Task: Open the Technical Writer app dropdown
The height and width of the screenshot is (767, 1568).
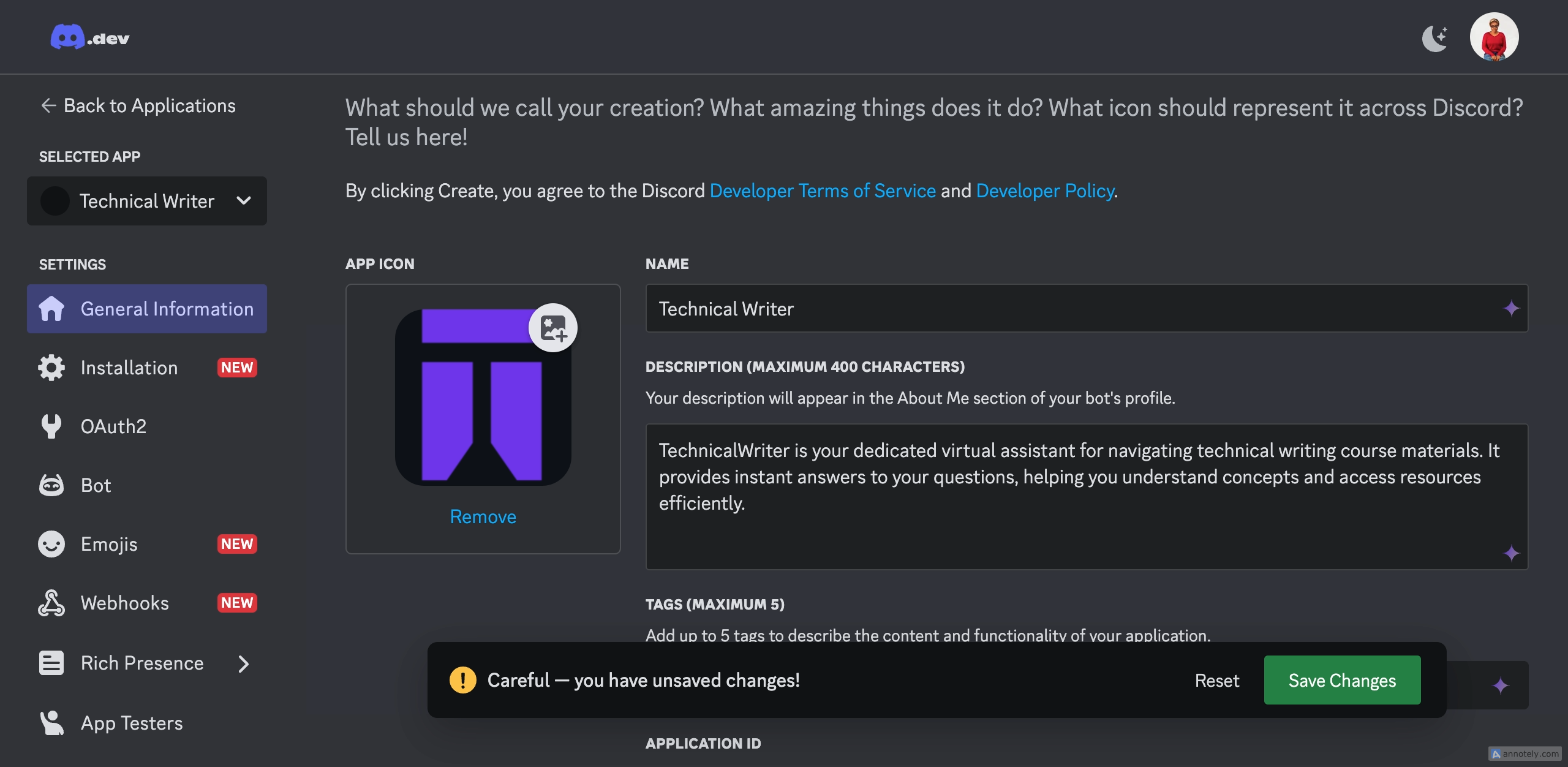Action: 147,201
